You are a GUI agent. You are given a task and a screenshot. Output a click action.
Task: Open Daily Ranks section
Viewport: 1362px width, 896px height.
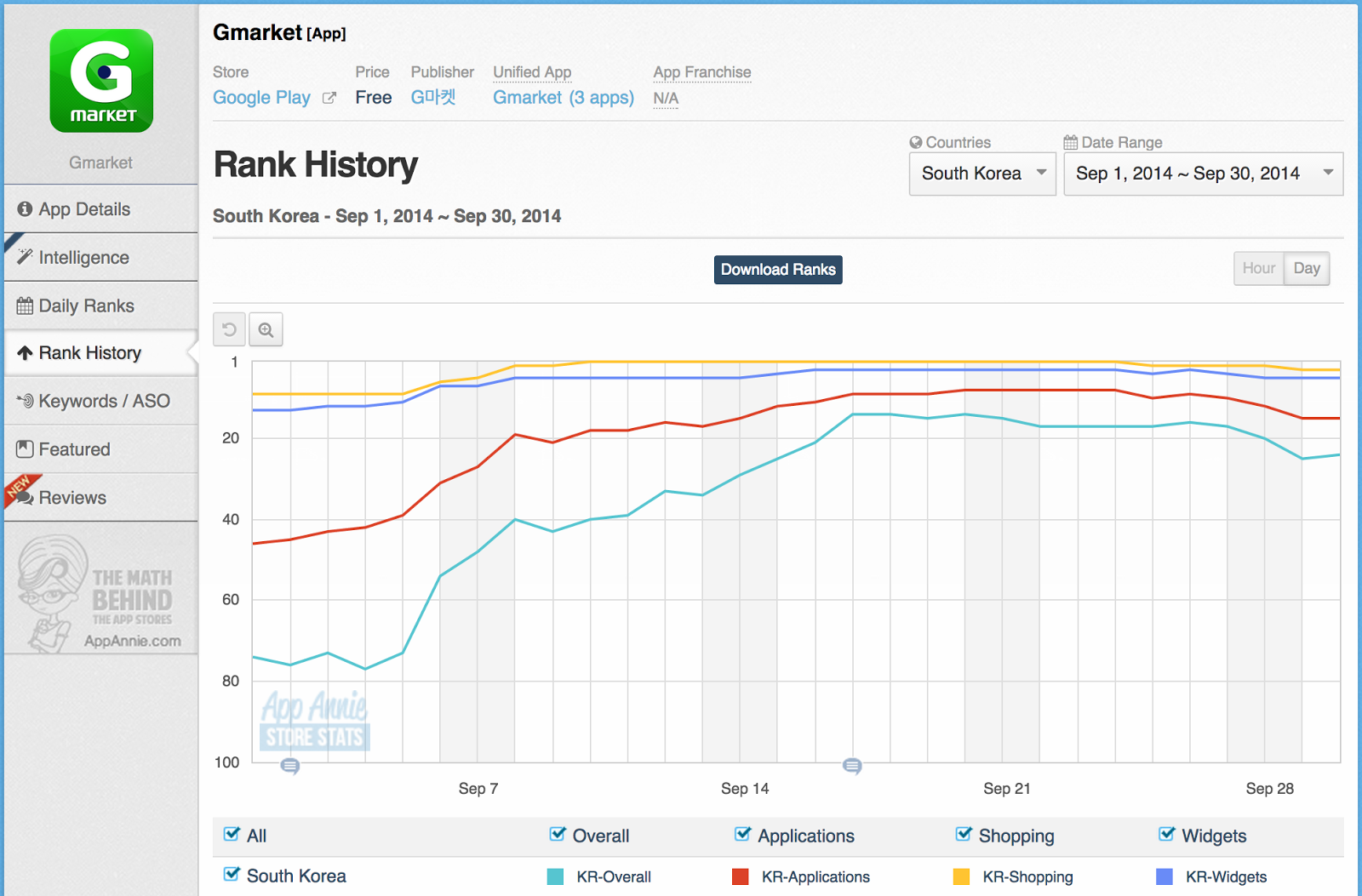pos(101,305)
